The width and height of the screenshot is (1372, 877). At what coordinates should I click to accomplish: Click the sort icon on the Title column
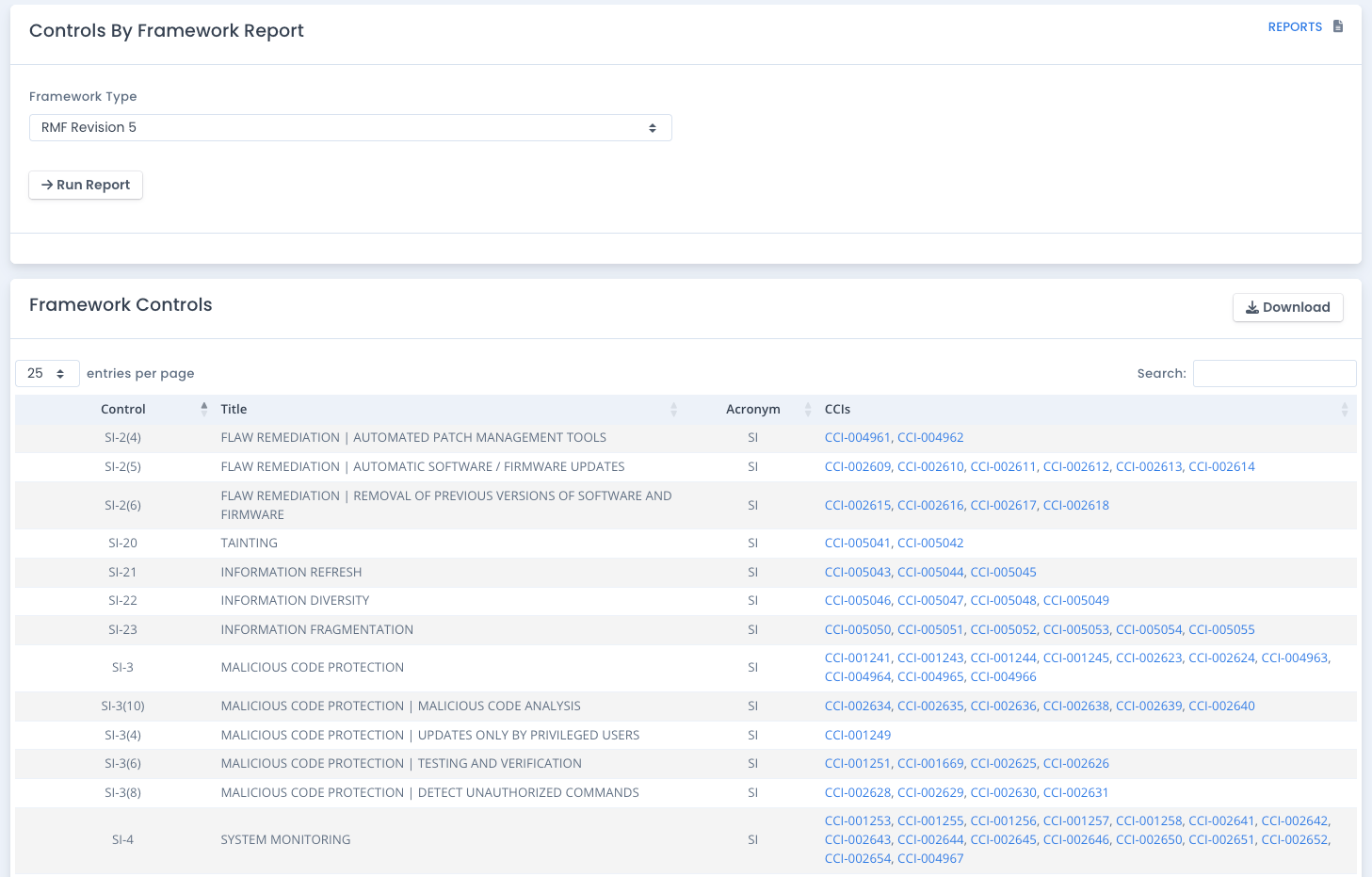673,409
